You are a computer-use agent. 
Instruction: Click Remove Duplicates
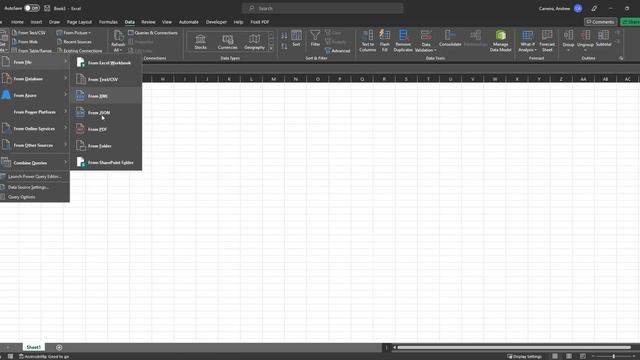tap(403, 41)
